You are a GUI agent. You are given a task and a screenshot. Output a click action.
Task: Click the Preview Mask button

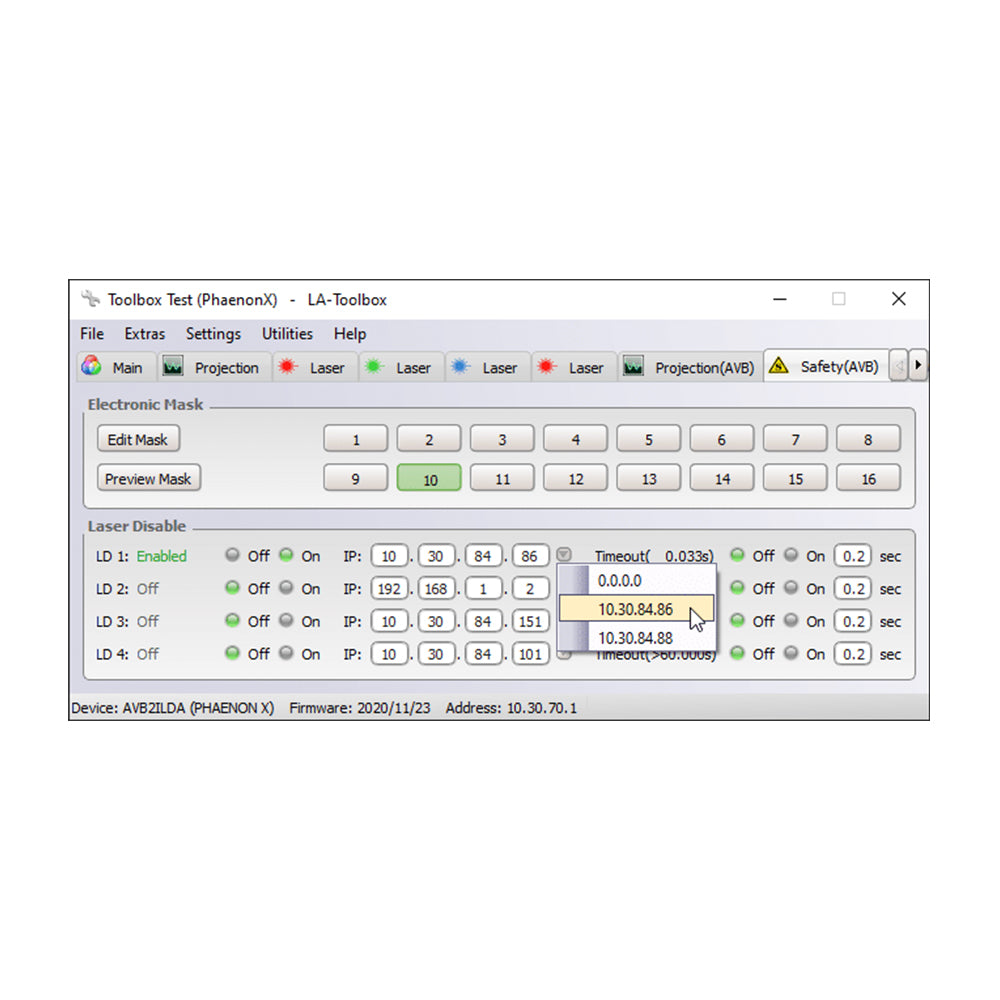(x=149, y=478)
